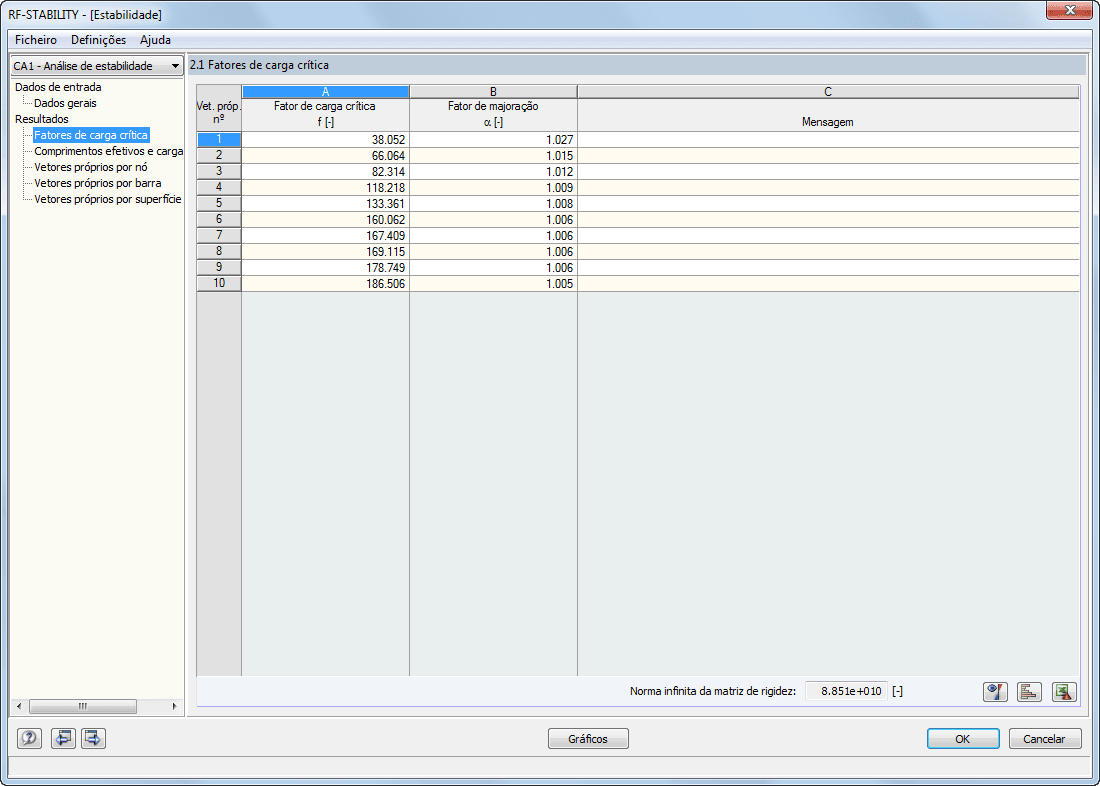
Task: Click the Fator de carga crítica column title
Action: [x=325, y=107]
